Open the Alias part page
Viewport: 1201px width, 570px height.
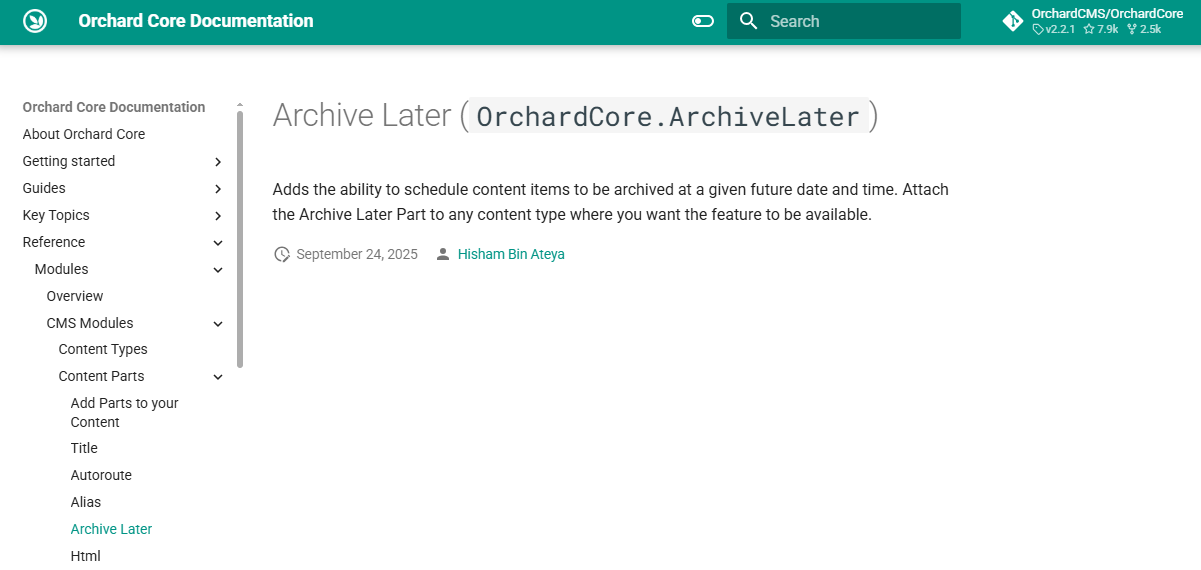point(86,502)
